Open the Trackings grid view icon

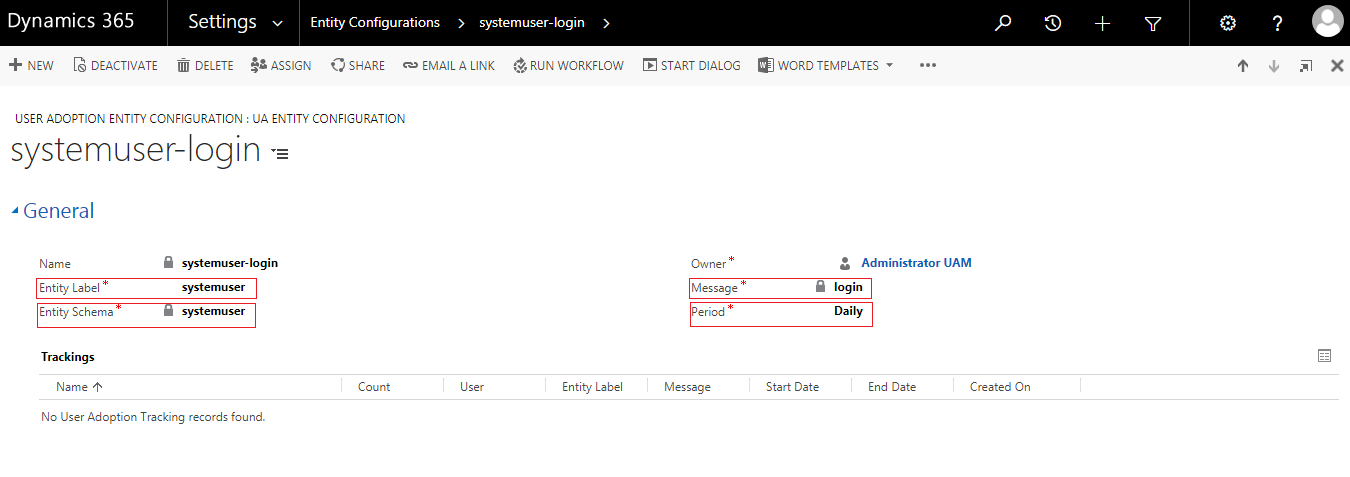(x=1325, y=356)
